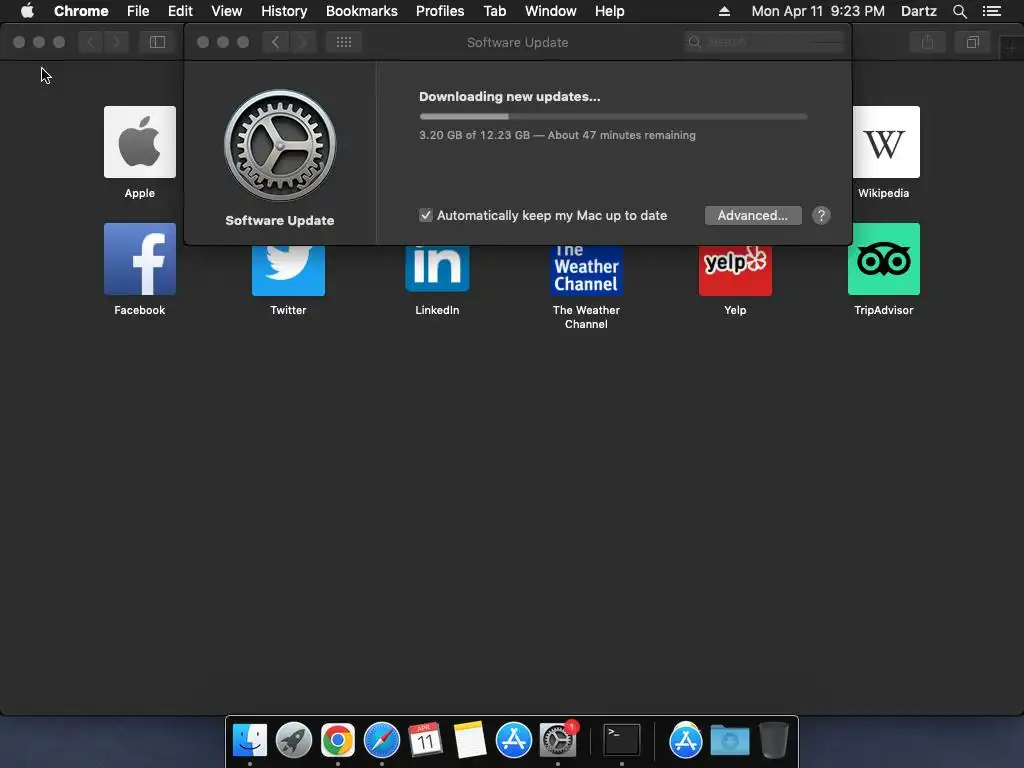Image resolution: width=1024 pixels, height=768 pixels.
Task: Open the Window menu
Action: (551, 11)
